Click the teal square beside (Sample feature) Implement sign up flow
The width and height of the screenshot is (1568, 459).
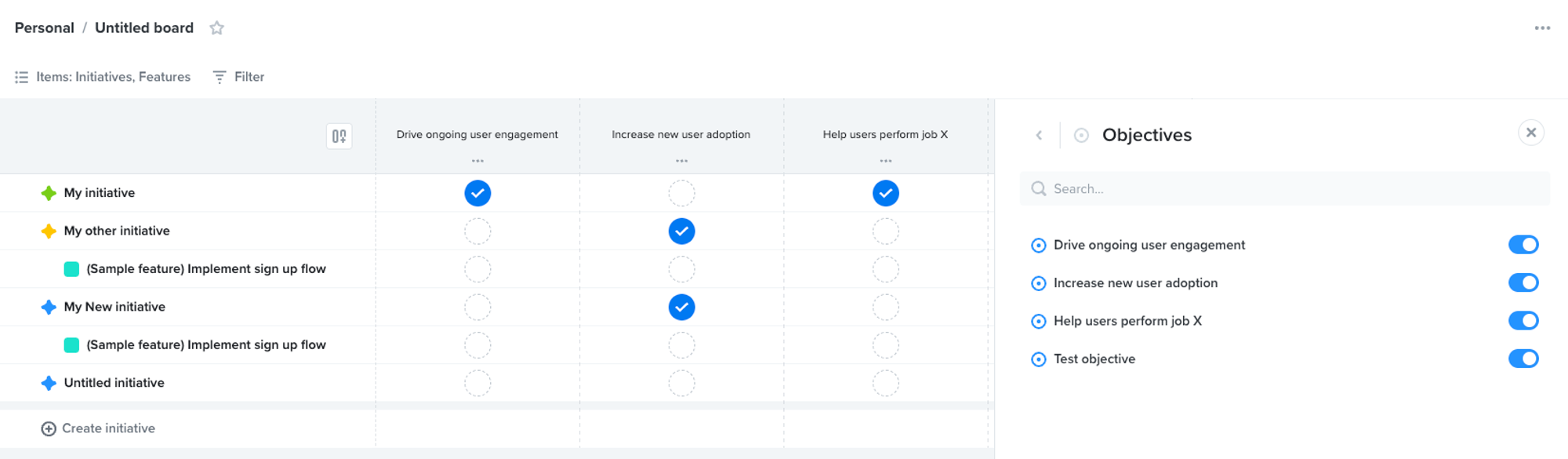click(71, 268)
